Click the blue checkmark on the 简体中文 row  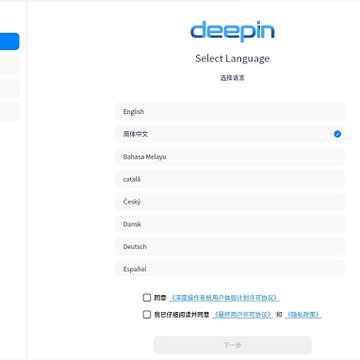337,134
